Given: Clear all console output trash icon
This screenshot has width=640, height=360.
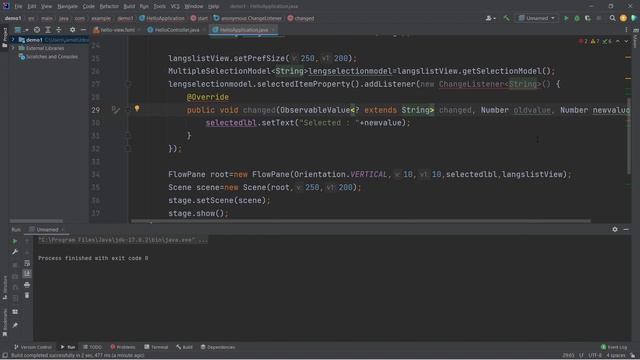Looking at the screenshot, I should click(27, 295).
